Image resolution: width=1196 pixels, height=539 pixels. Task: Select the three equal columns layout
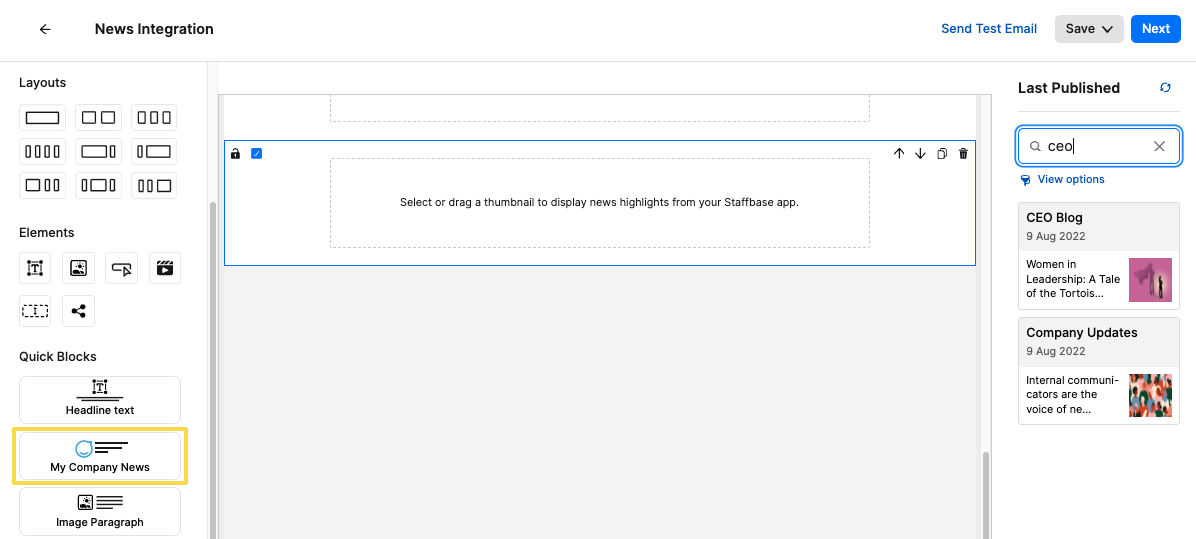click(x=154, y=117)
